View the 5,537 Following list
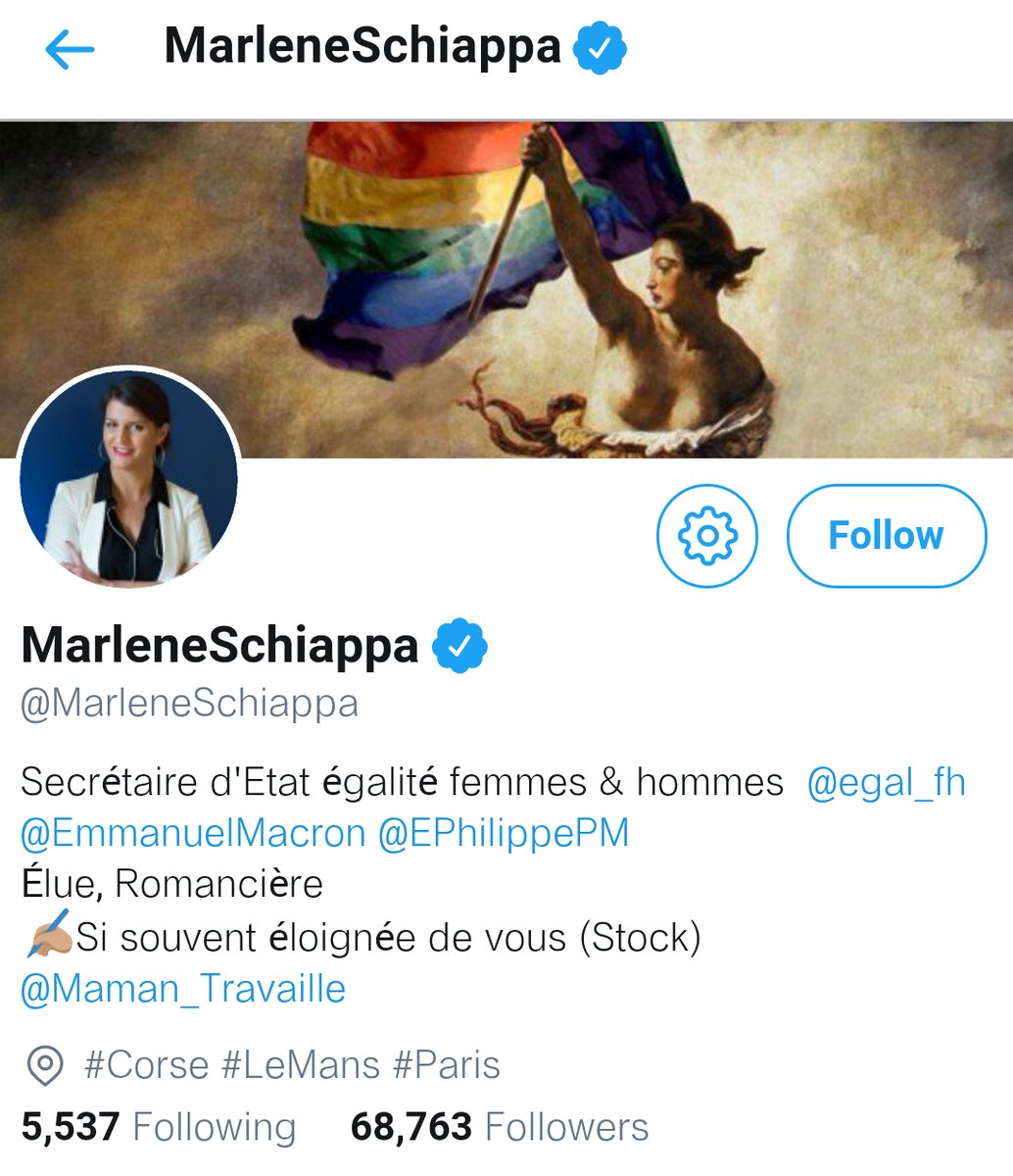This screenshot has height=1176, width=1013. 158,1127
